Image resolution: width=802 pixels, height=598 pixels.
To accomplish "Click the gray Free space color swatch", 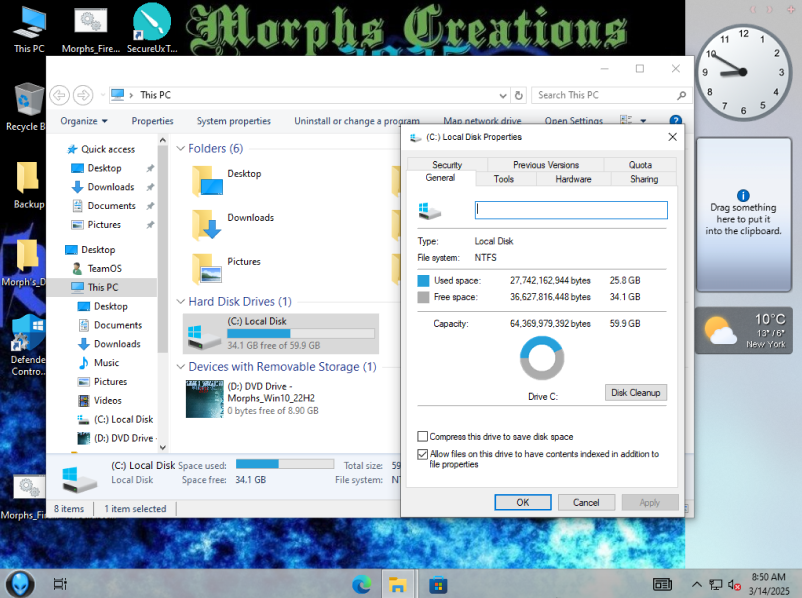I will point(423,297).
